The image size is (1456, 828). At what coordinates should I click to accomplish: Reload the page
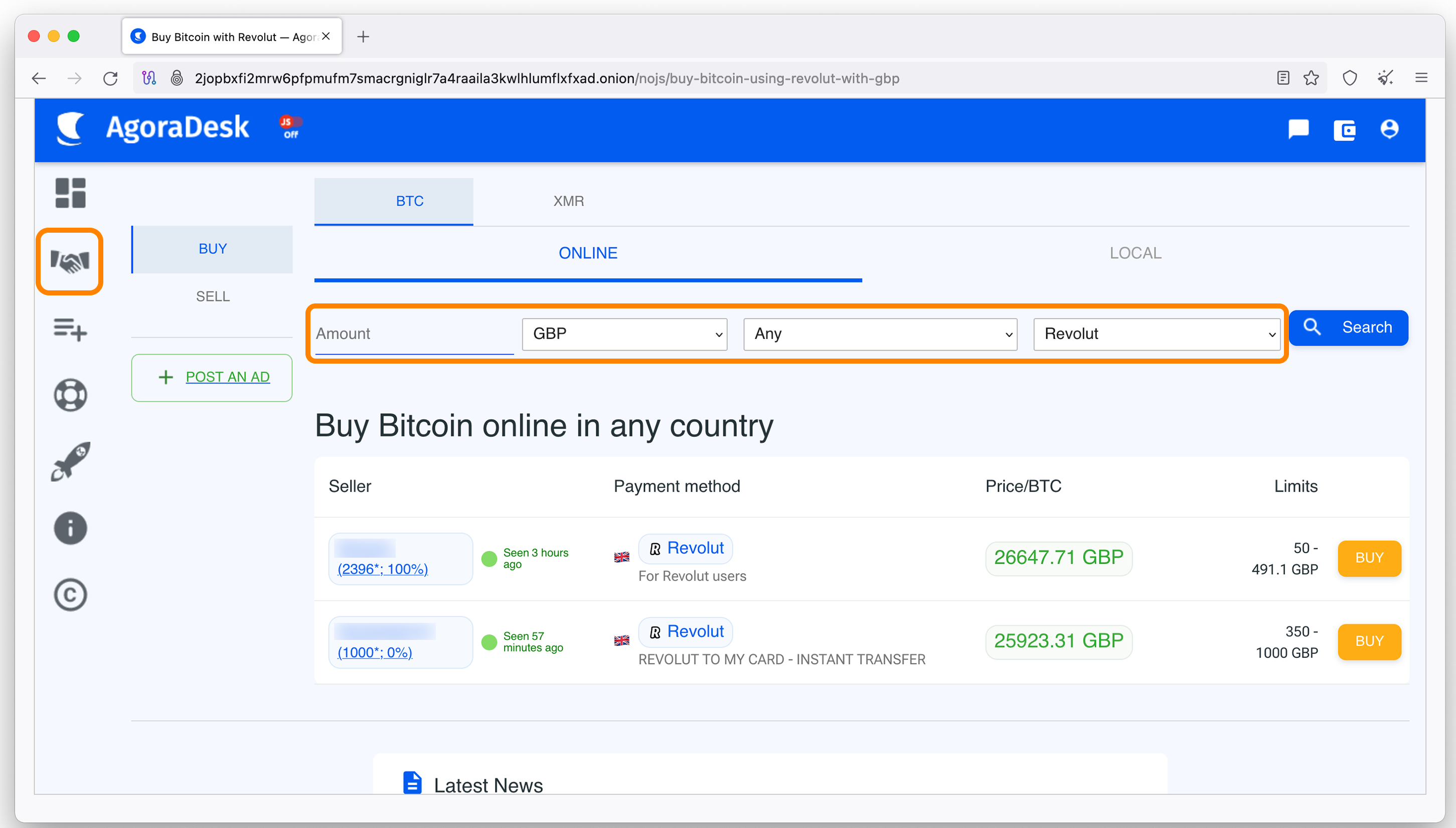pyautogui.click(x=110, y=78)
